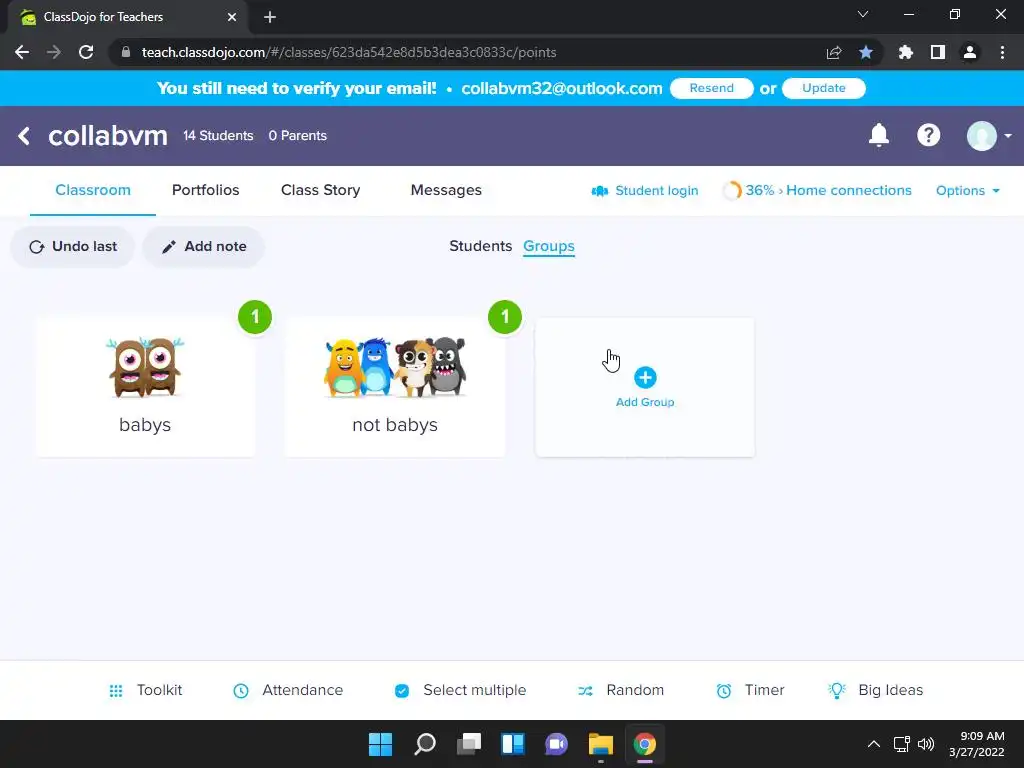Viewport: 1024px width, 768px height.
Task: Share this page icon in address bar
Action: click(834, 53)
